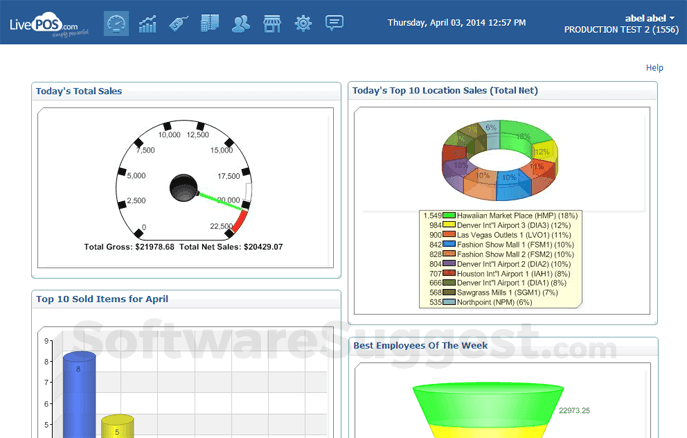687x438 pixels.
Task: Open the customers people icon
Action: (x=241, y=23)
